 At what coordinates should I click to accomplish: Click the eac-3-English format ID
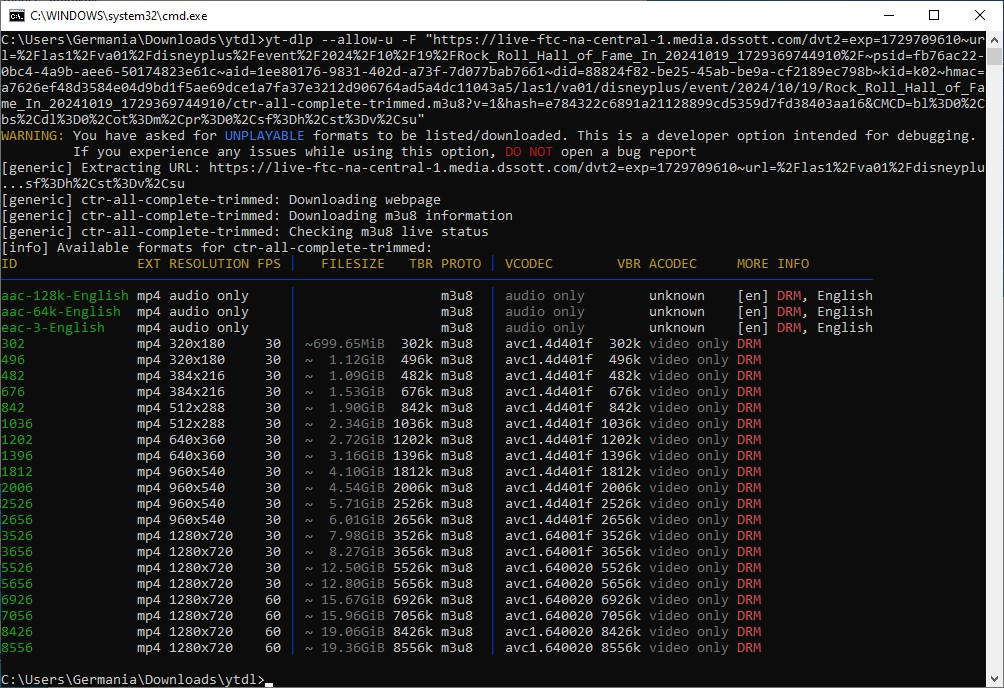[x=53, y=328]
